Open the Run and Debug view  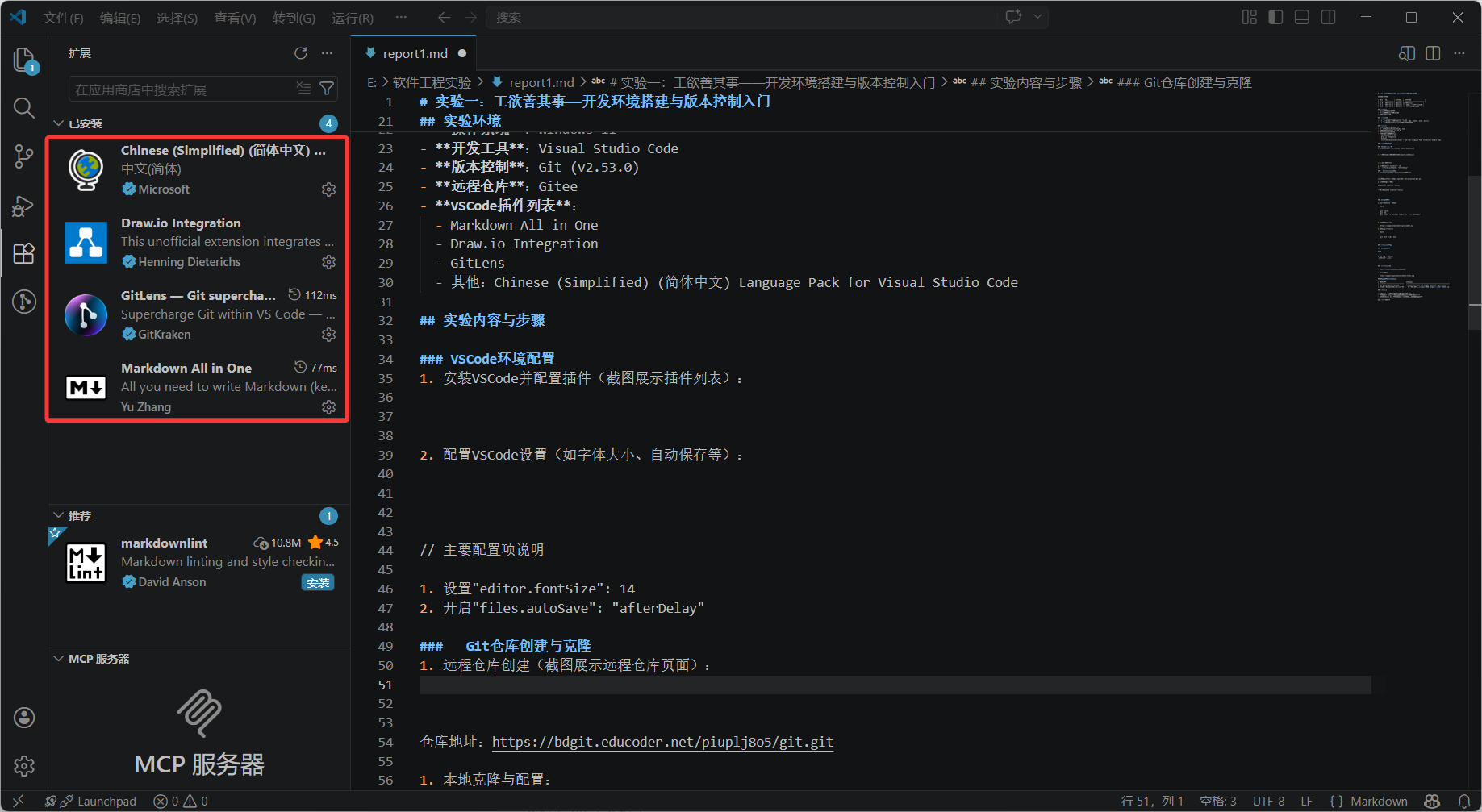[24, 206]
